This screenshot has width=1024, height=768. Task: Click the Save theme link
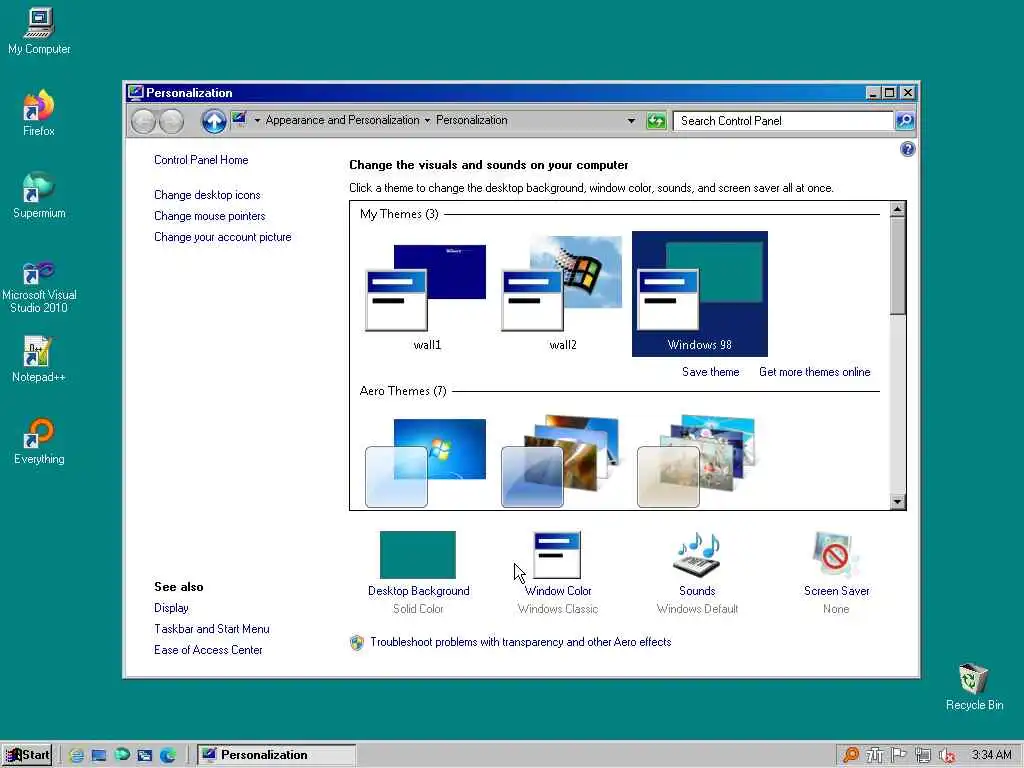click(x=711, y=372)
